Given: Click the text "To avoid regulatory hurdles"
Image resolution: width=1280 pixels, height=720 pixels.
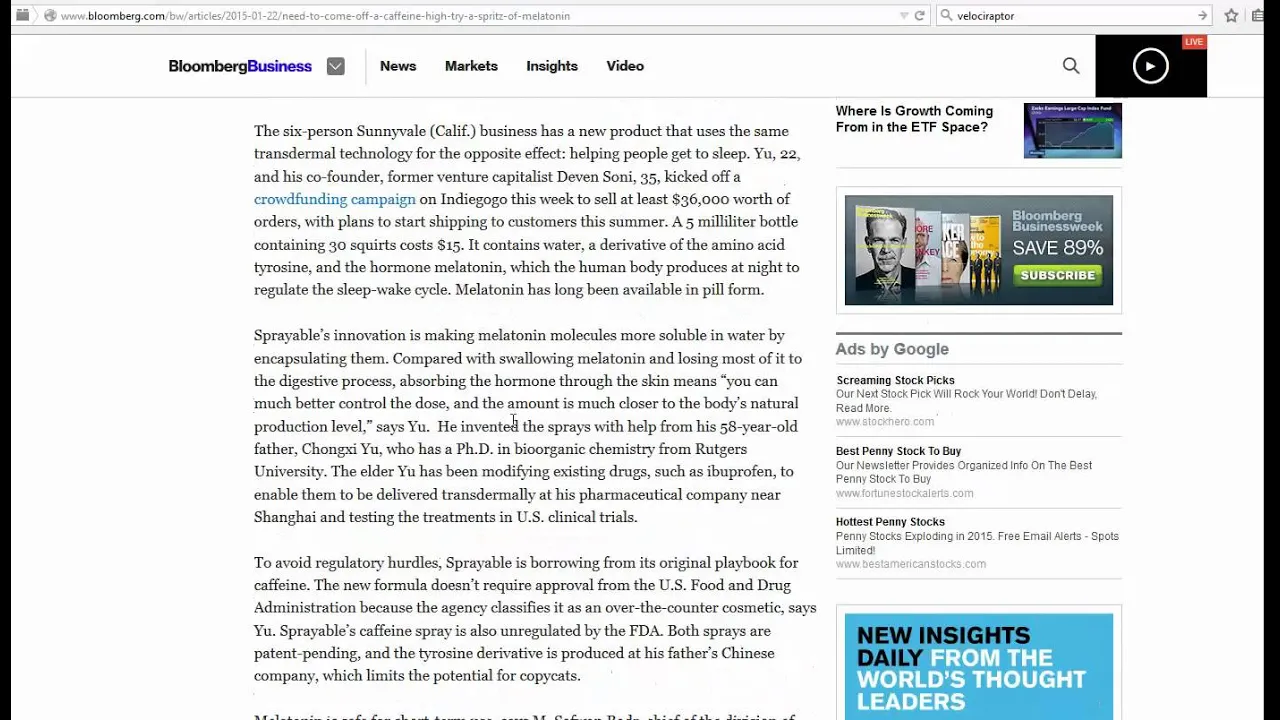Looking at the screenshot, I should click(347, 563).
